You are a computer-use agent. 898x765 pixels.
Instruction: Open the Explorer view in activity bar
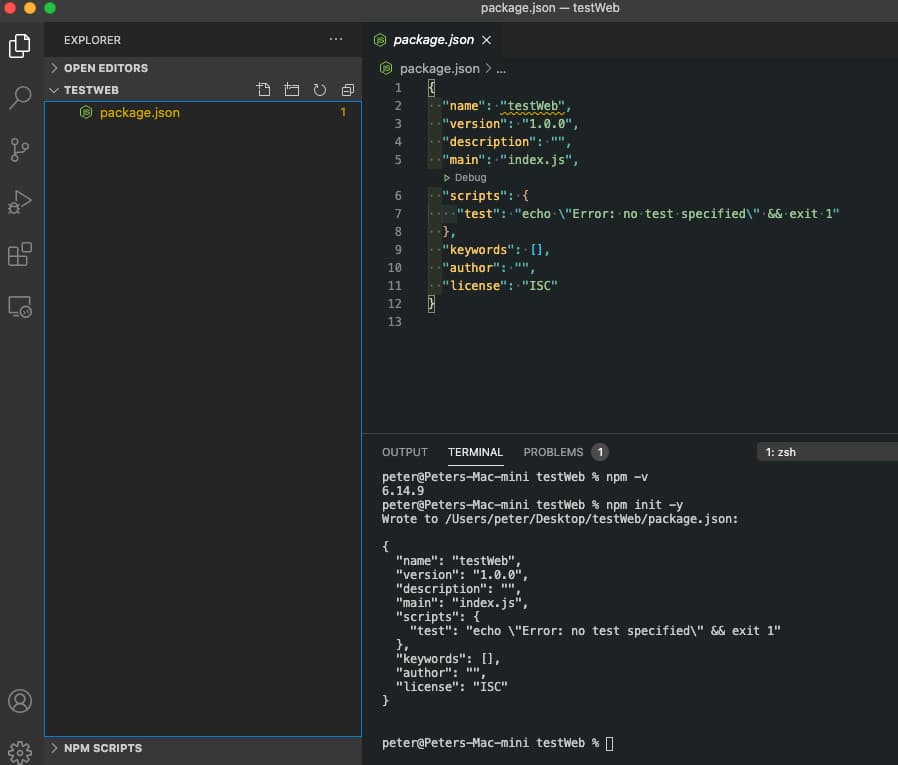pos(20,46)
